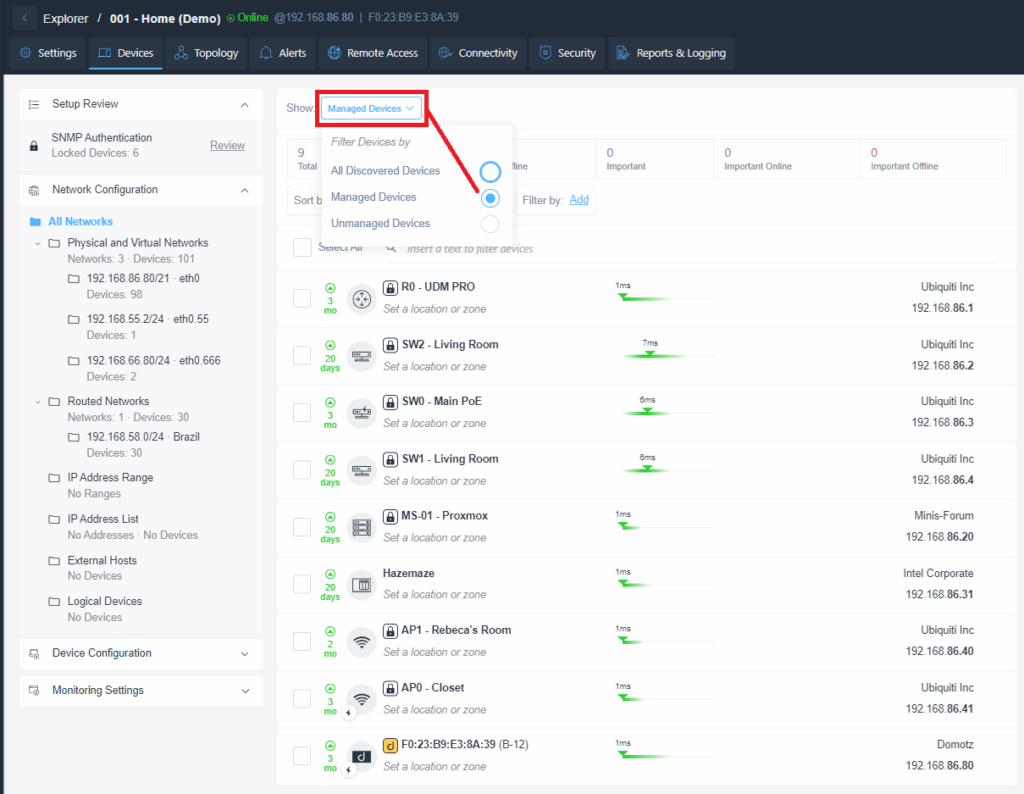
Task: Click the Domotz device icon for F0:23:B9:E3:8A:39
Action: click(x=361, y=756)
